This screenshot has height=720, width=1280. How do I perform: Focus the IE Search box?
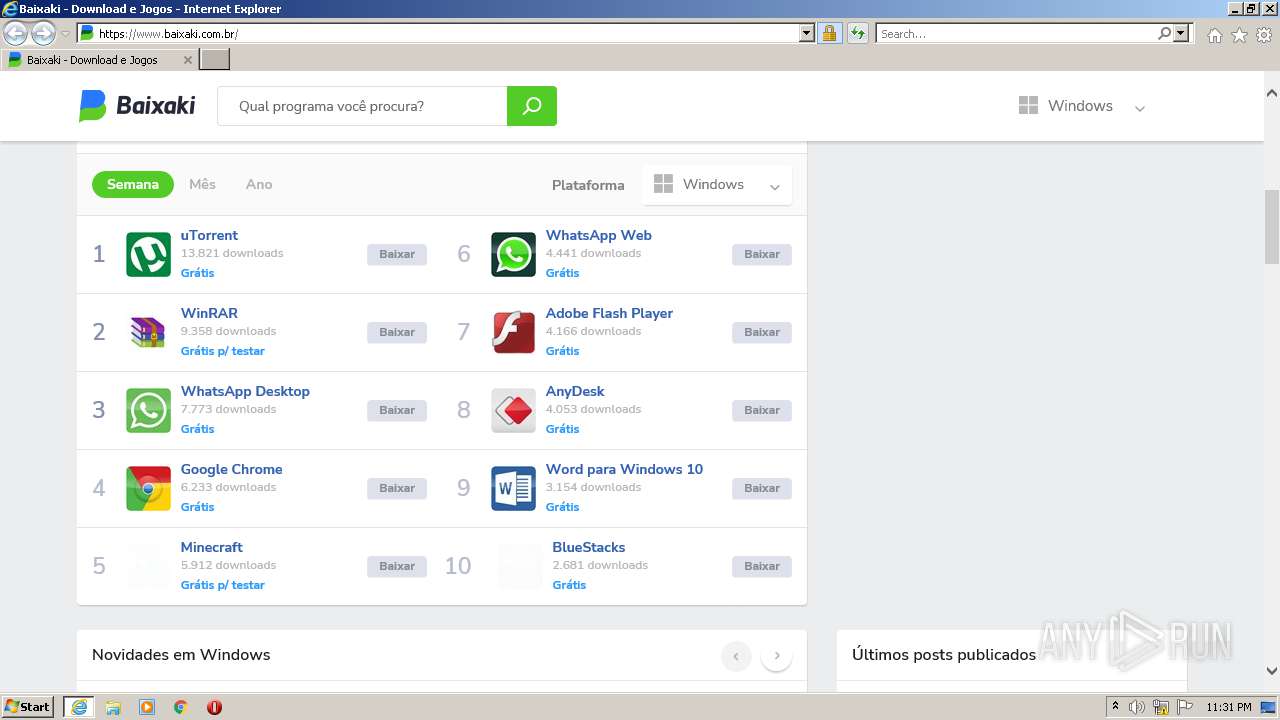(x=1016, y=33)
